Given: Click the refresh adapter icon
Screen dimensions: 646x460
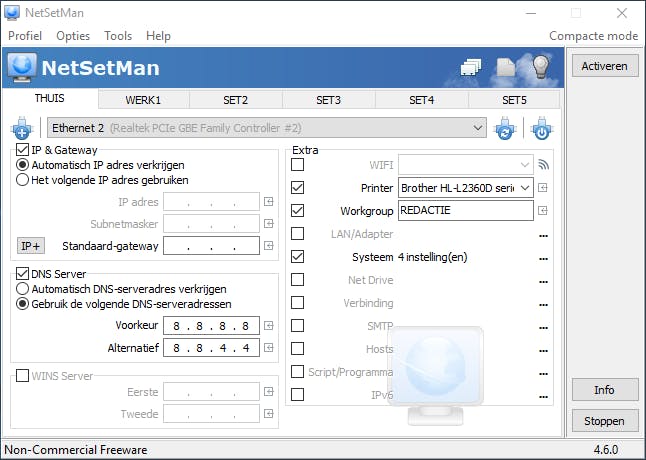Looking at the screenshot, I should 505,128.
